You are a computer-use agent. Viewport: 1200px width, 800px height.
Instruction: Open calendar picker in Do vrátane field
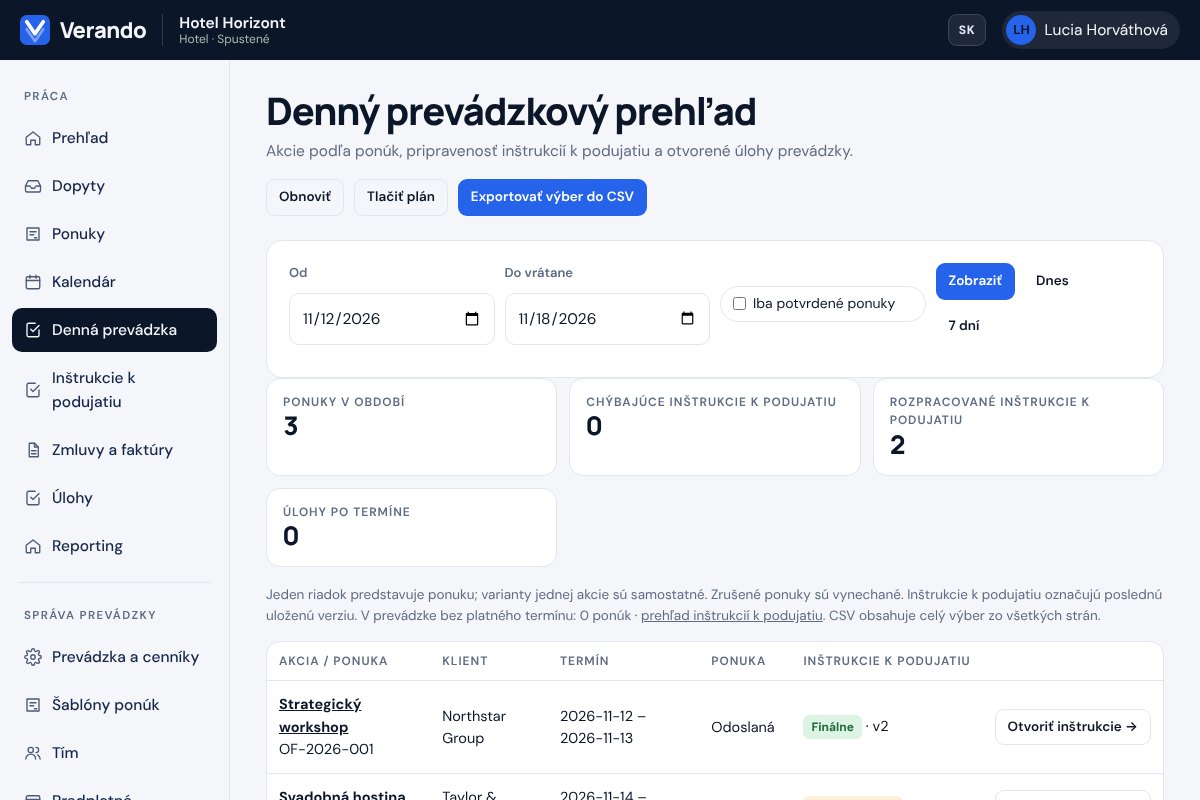coord(687,319)
